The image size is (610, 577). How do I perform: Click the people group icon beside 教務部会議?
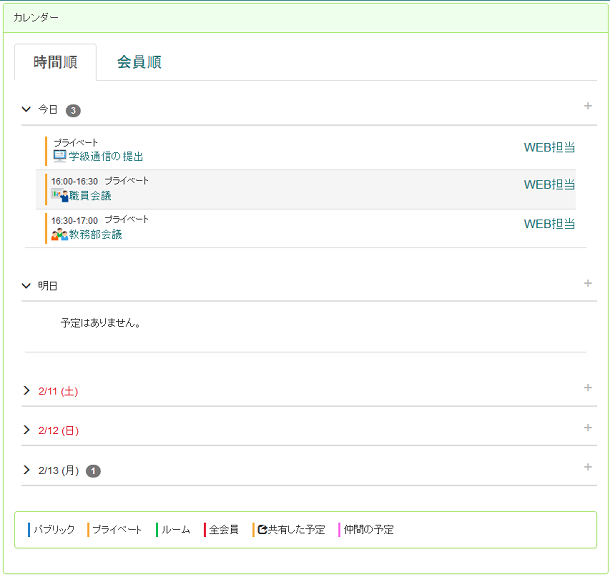[60, 234]
